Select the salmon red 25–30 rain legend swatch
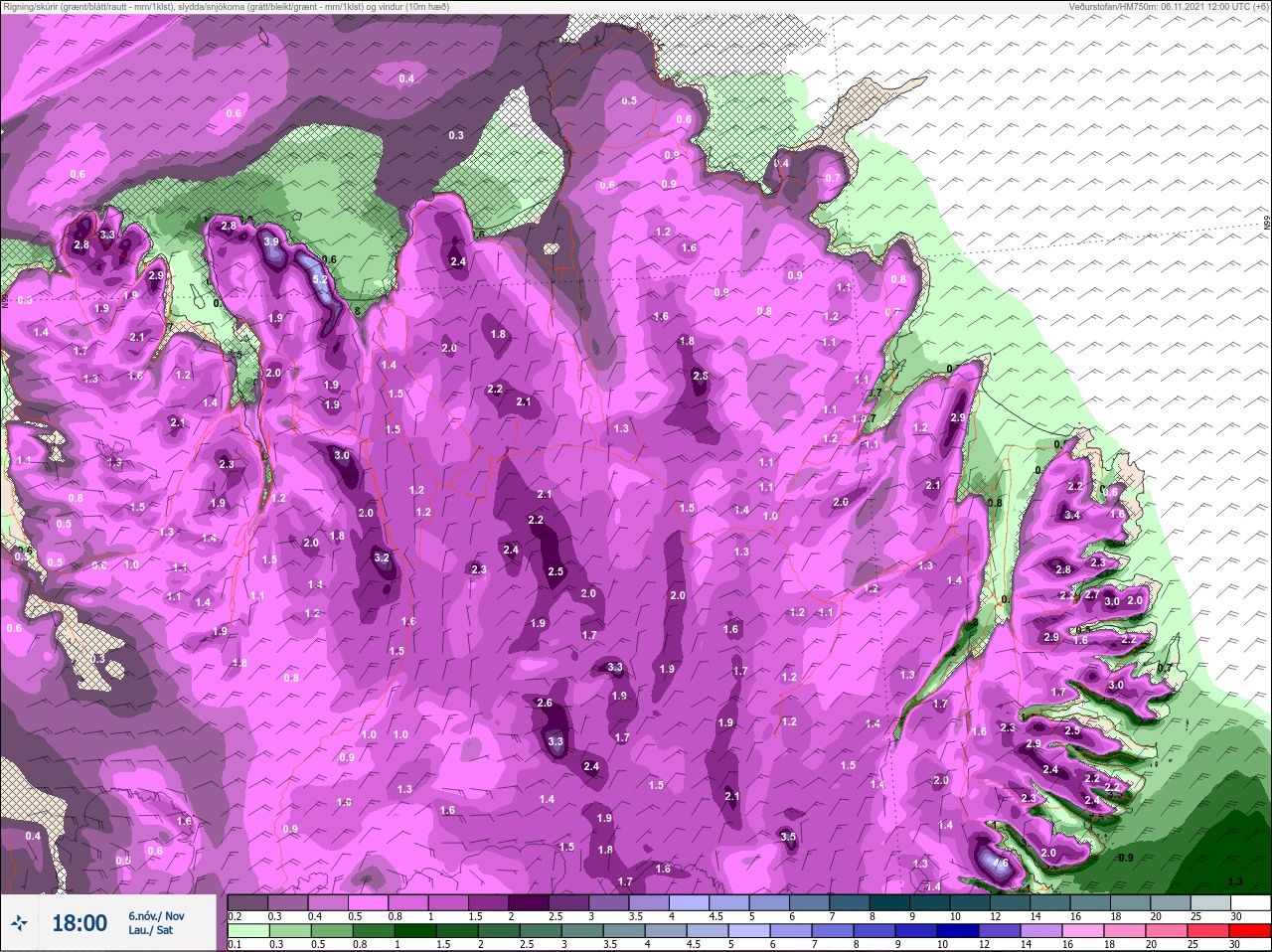This screenshot has height=952, width=1272. tap(1210, 931)
